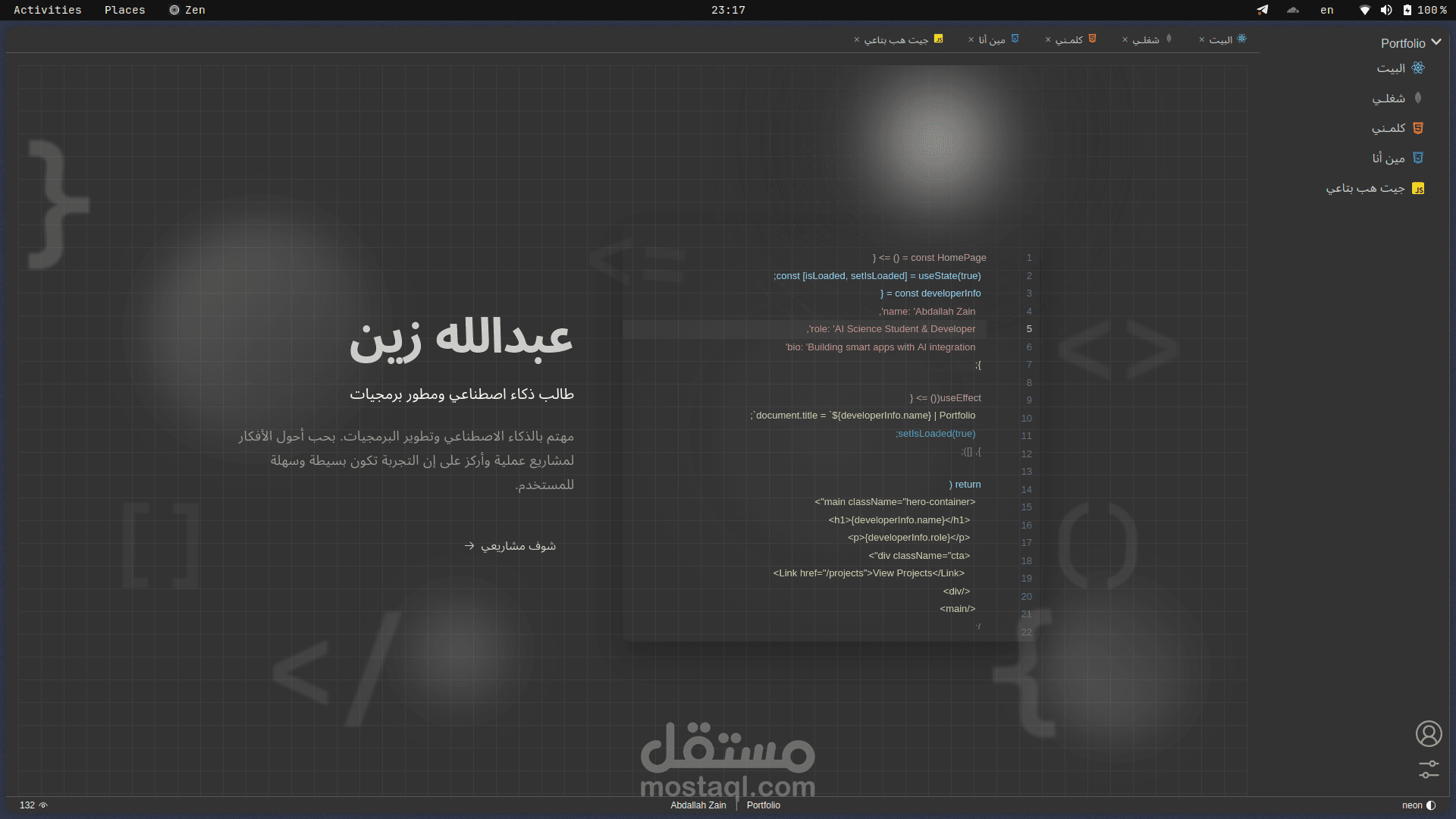Click the CSS icon next to مين أنا in sidebar
Screen dimensions: 1456x819
coord(1418,158)
